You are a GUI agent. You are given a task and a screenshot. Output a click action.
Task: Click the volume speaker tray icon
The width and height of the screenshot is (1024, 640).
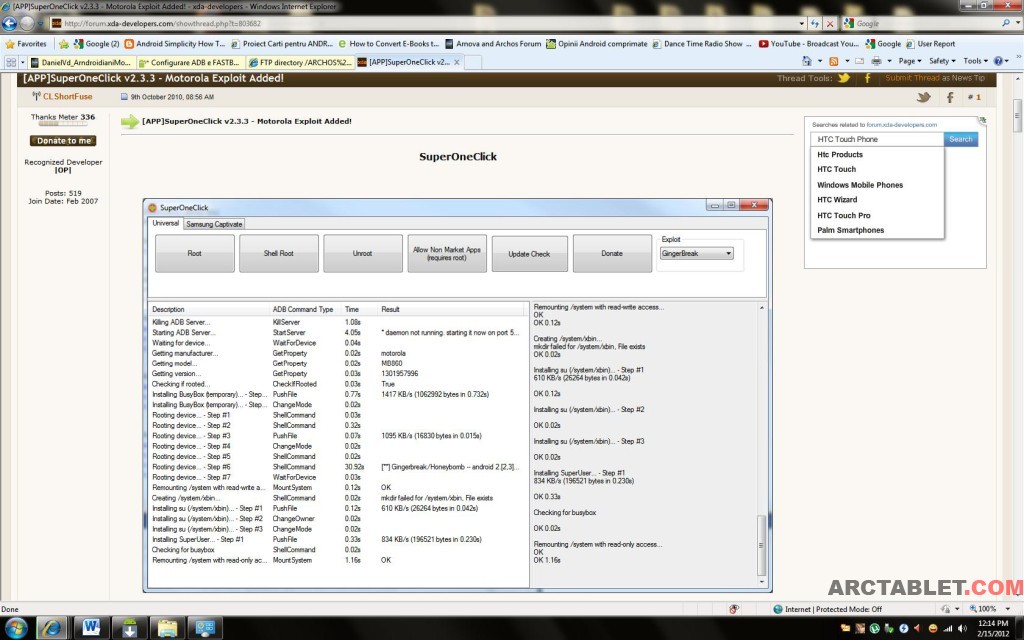click(962, 628)
